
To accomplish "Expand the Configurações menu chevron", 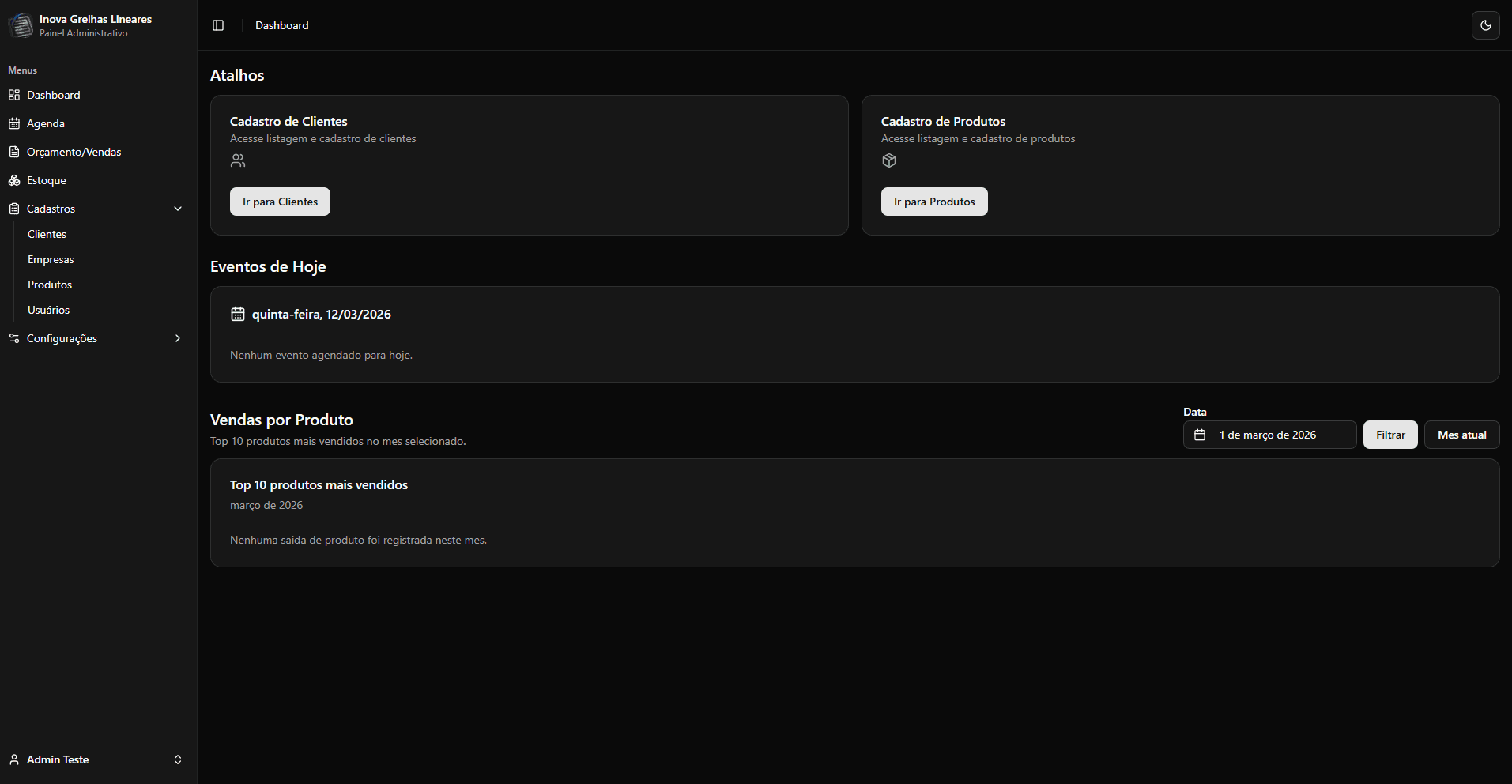I will (x=178, y=338).
